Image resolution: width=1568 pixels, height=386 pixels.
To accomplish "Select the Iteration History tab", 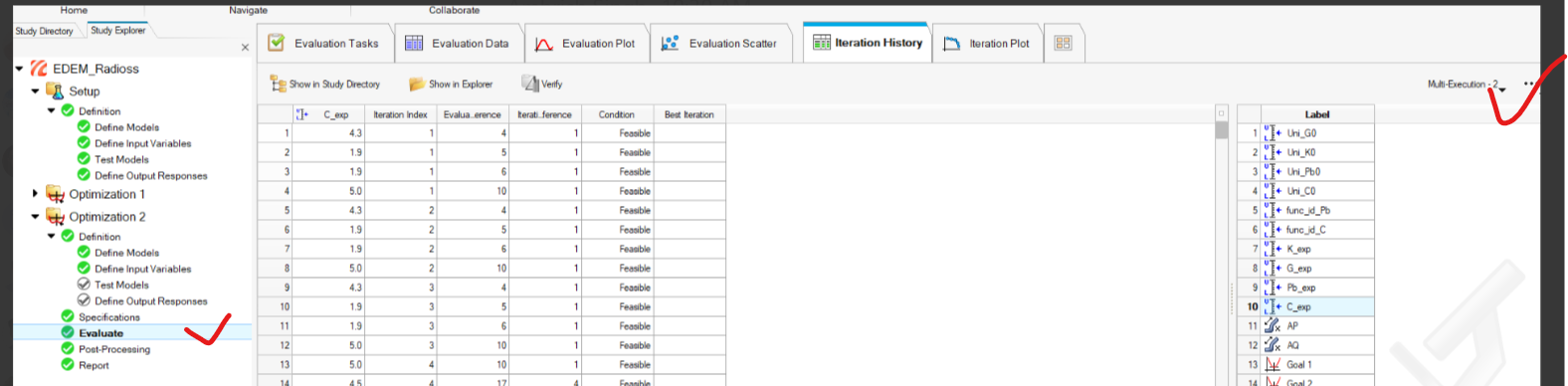I will pos(867,43).
